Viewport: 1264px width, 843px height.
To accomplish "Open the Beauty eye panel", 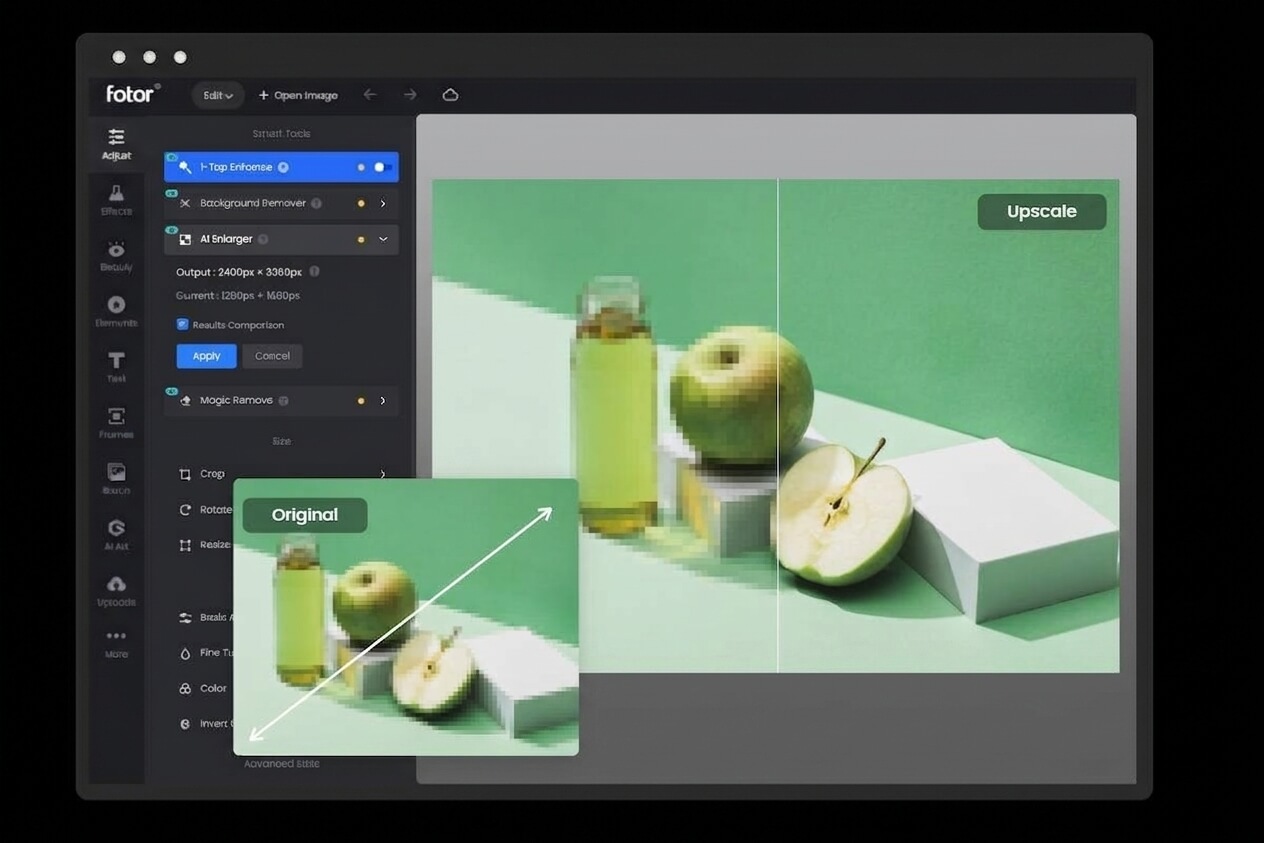I will click(x=116, y=256).
